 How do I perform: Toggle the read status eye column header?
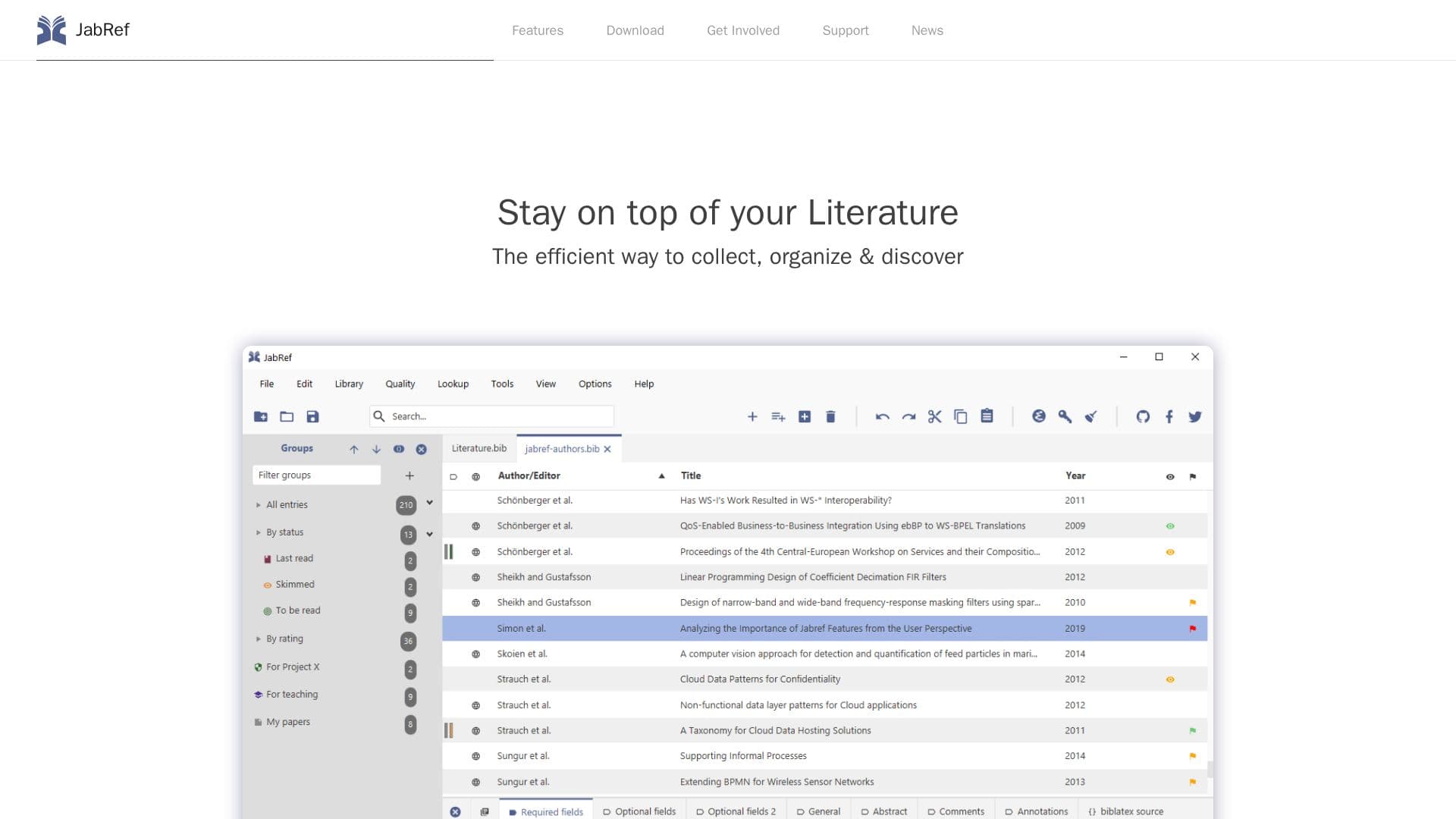1170,477
